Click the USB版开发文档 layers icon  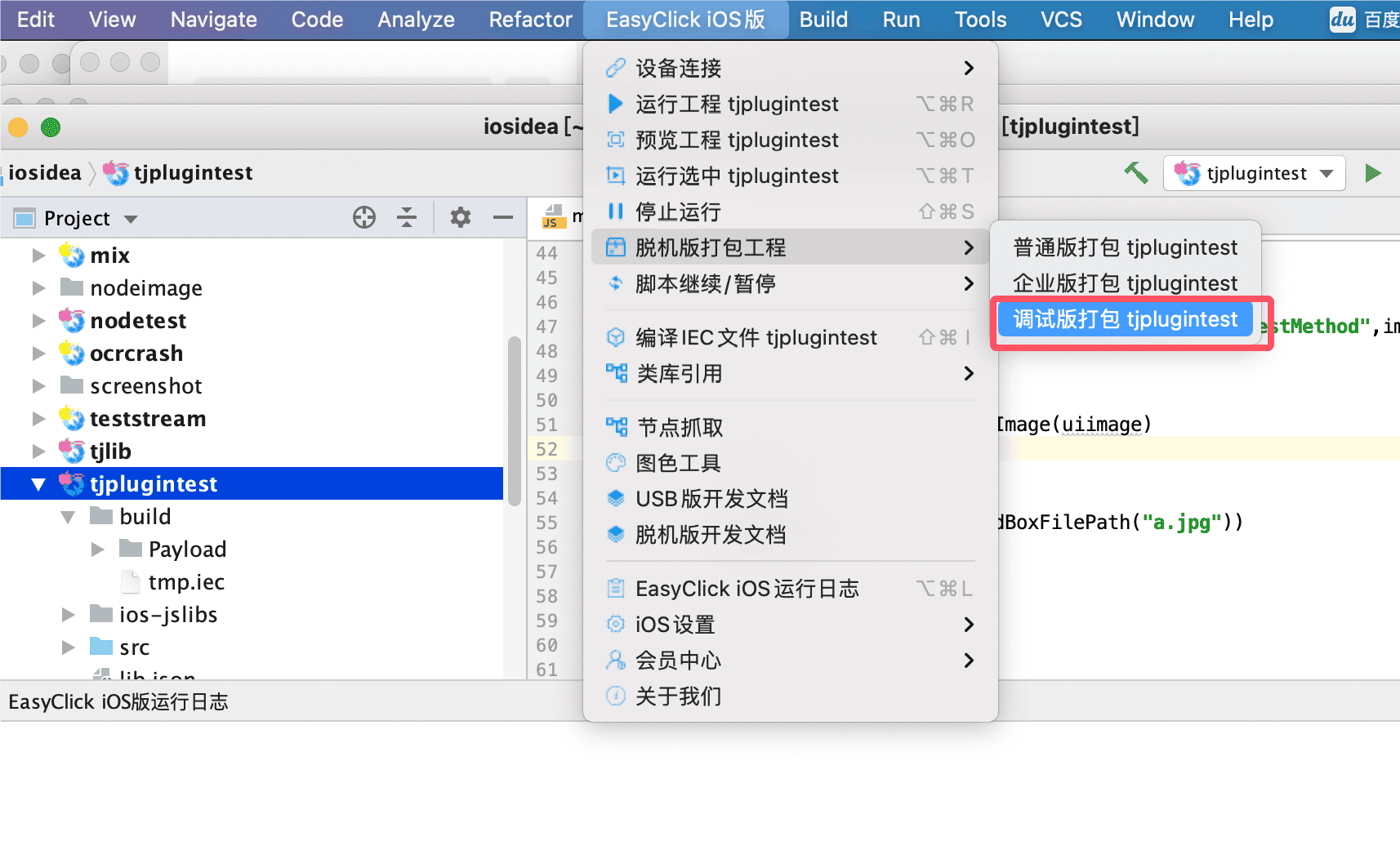tap(616, 499)
